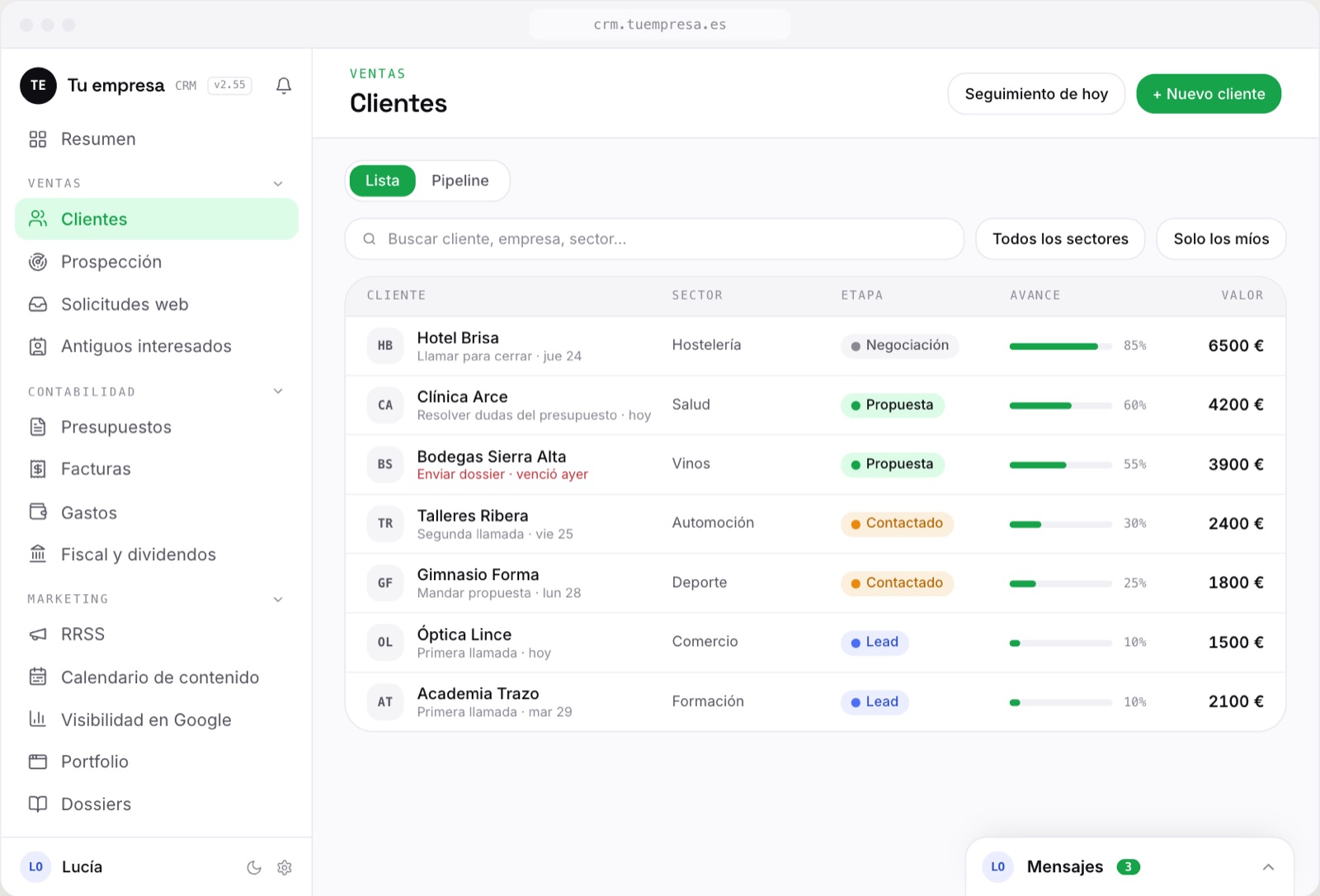Click the RRSS megaphone icon
The image size is (1320, 896).
click(x=38, y=634)
